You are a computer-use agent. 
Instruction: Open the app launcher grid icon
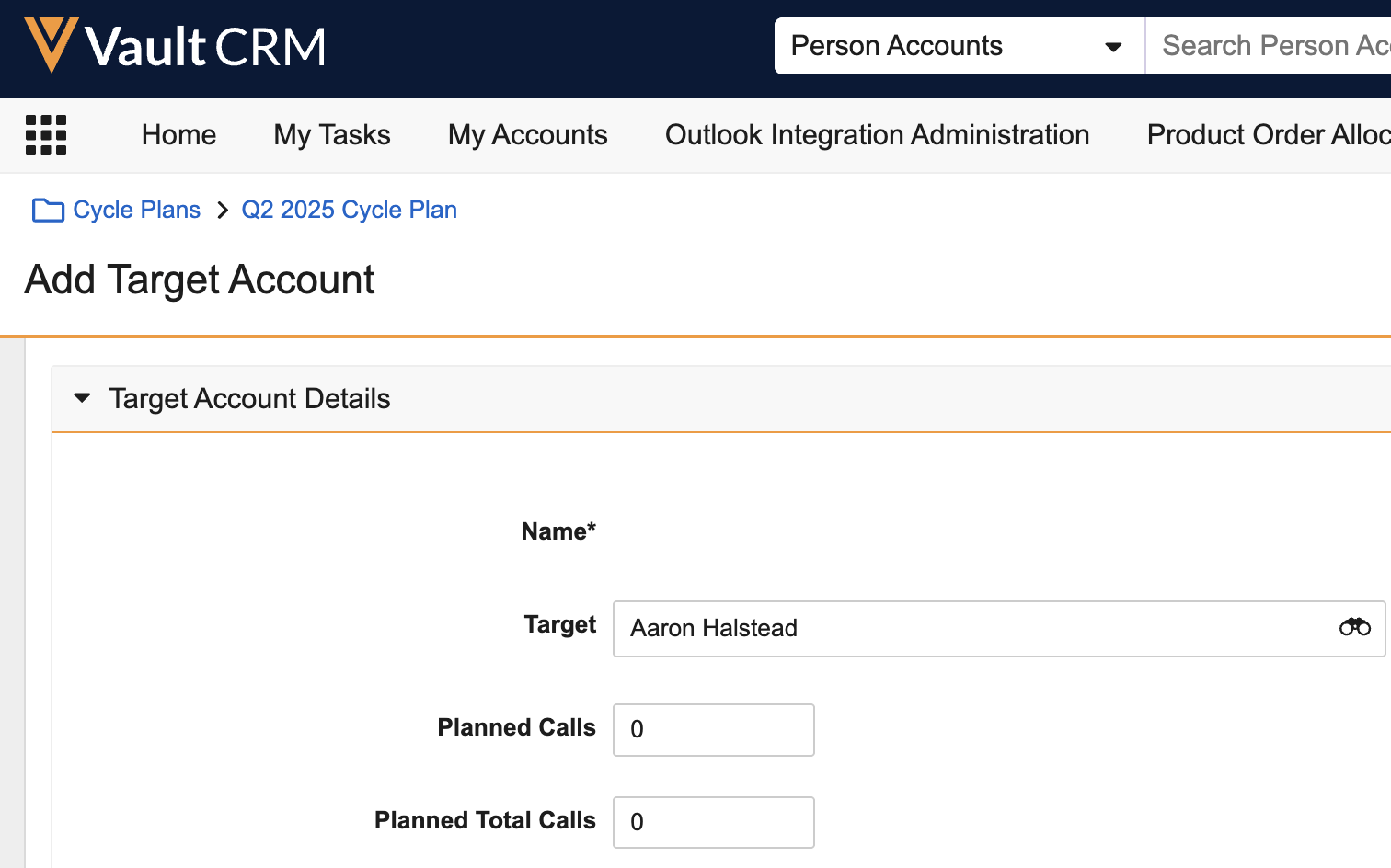tap(46, 135)
